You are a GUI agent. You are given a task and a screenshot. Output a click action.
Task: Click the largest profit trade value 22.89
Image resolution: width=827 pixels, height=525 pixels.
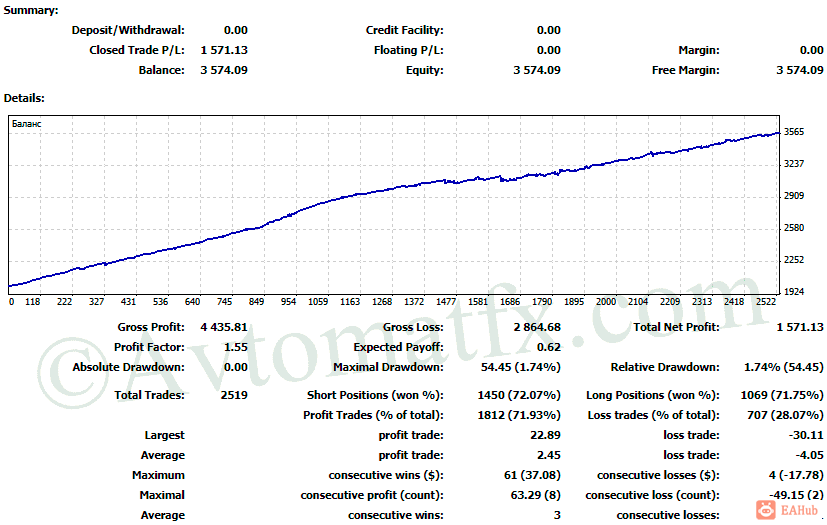545,435
